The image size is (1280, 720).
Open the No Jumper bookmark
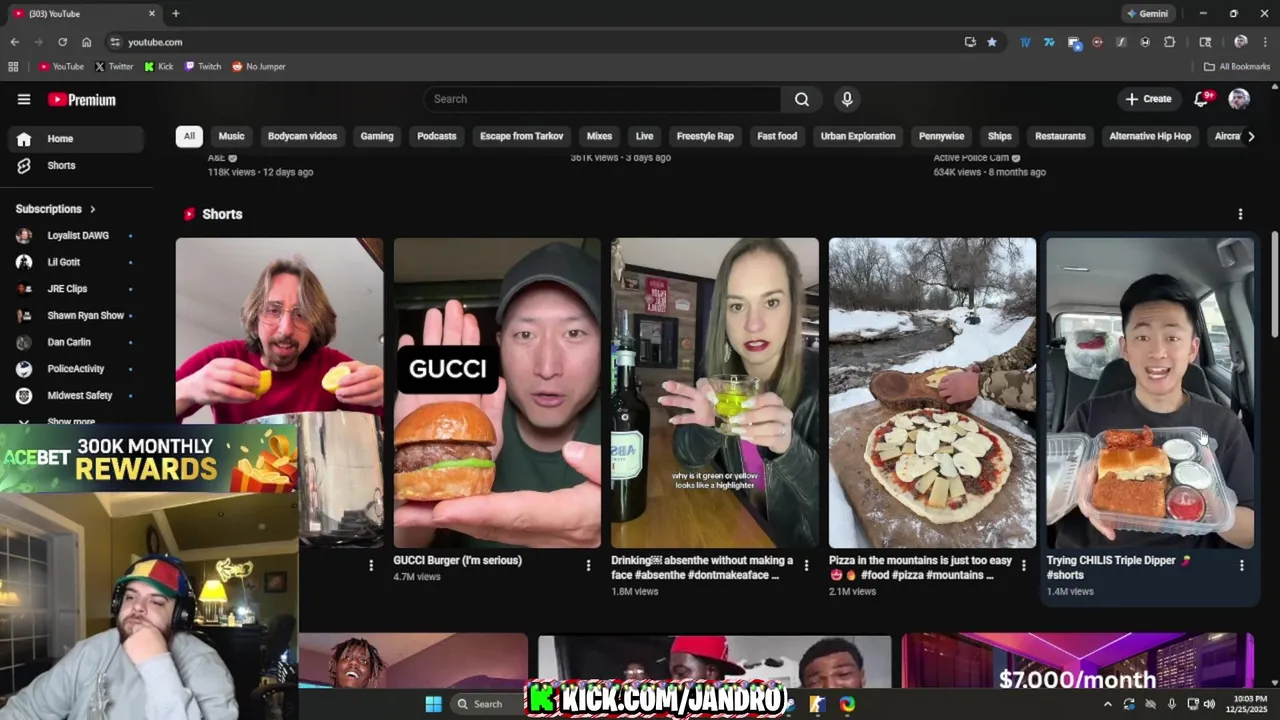259,67
